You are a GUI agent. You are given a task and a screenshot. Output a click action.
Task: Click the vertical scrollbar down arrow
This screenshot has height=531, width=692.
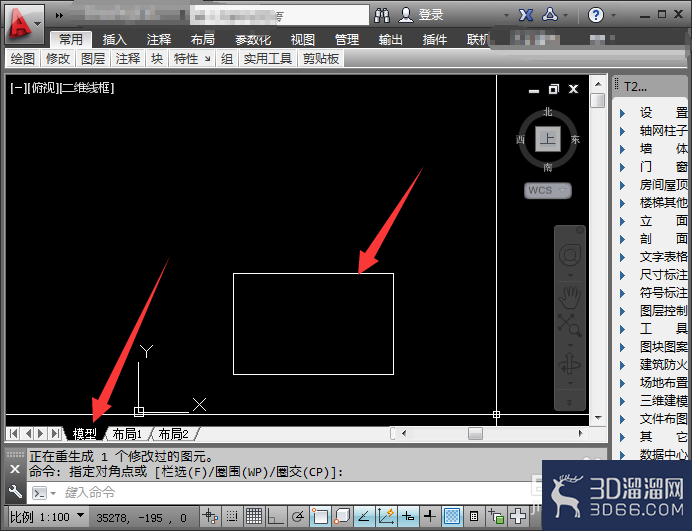[598, 418]
